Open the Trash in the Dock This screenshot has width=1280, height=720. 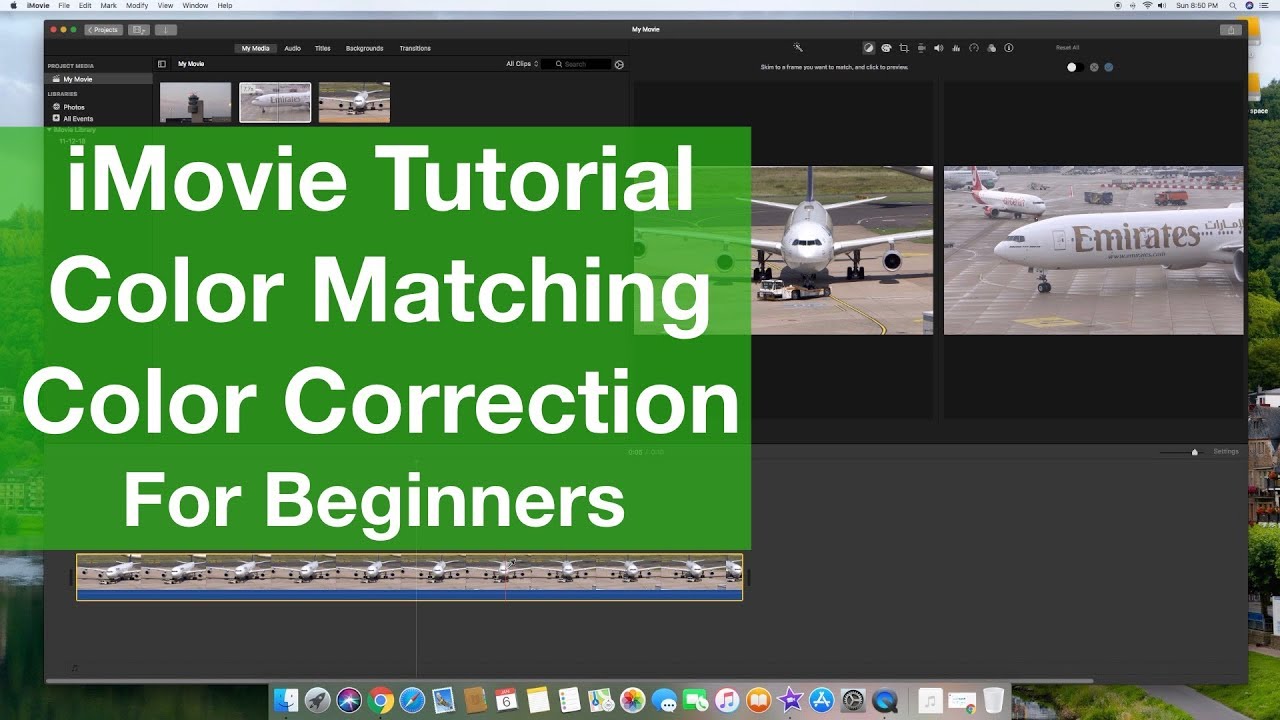click(x=993, y=700)
